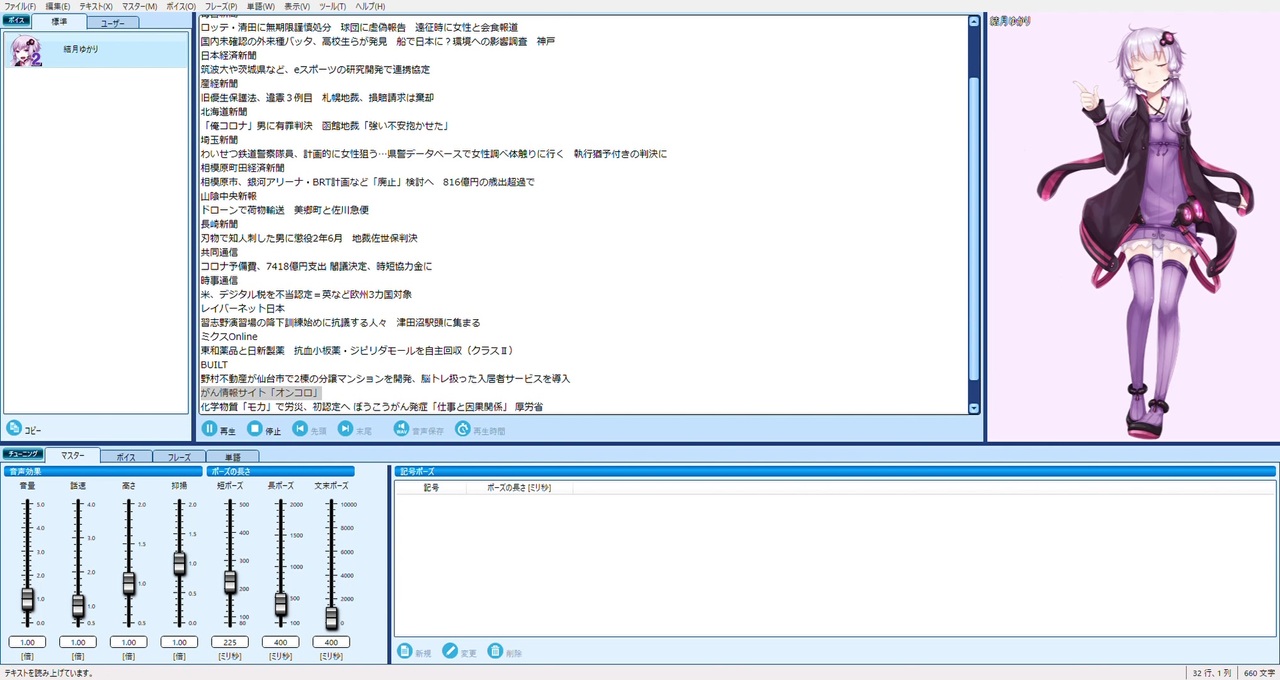Switch to the 標準 voice tab

[59, 21]
